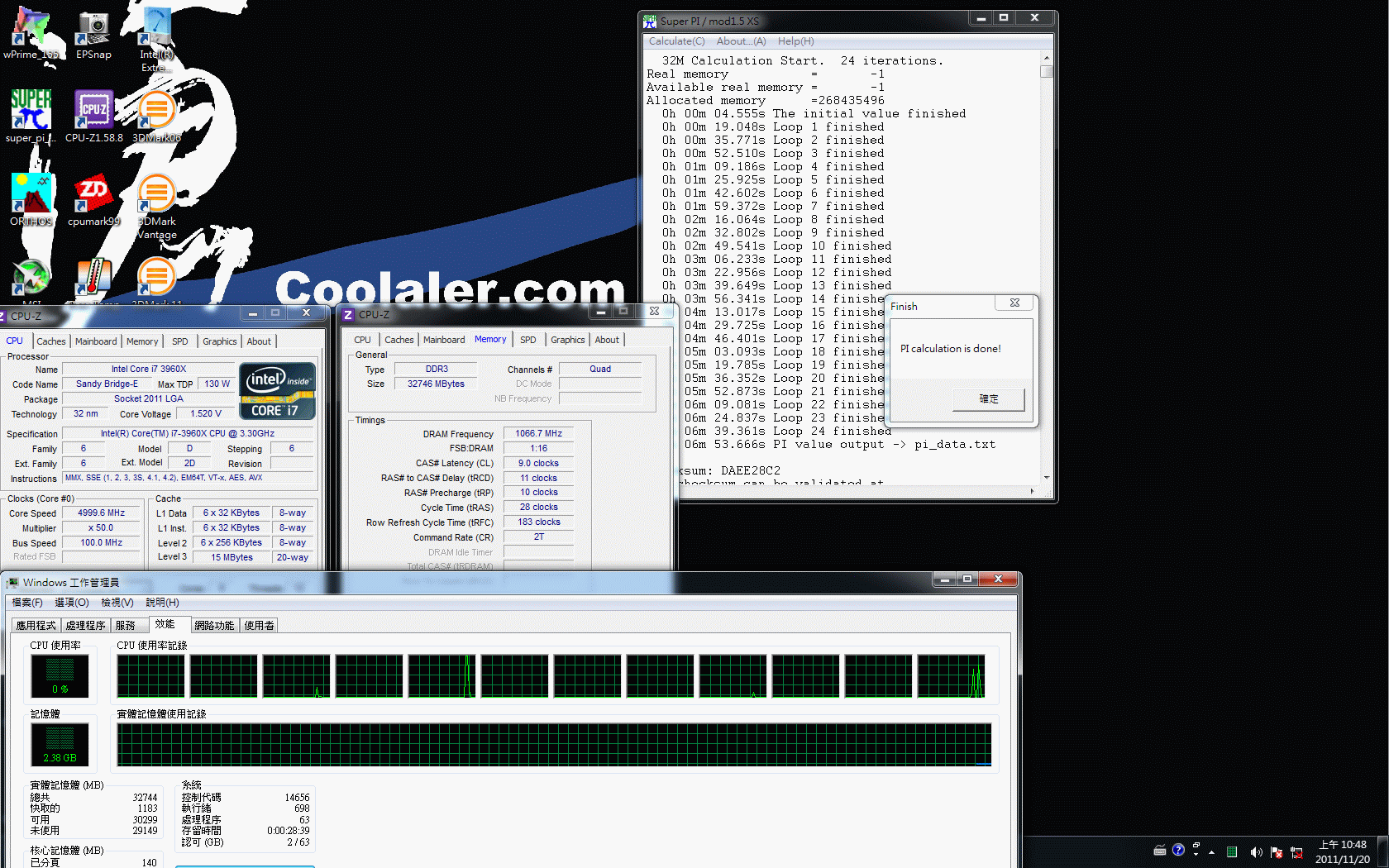Open the CPU-Z1.58.8 desktop shortcut
1389x868 pixels.
point(93,116)
